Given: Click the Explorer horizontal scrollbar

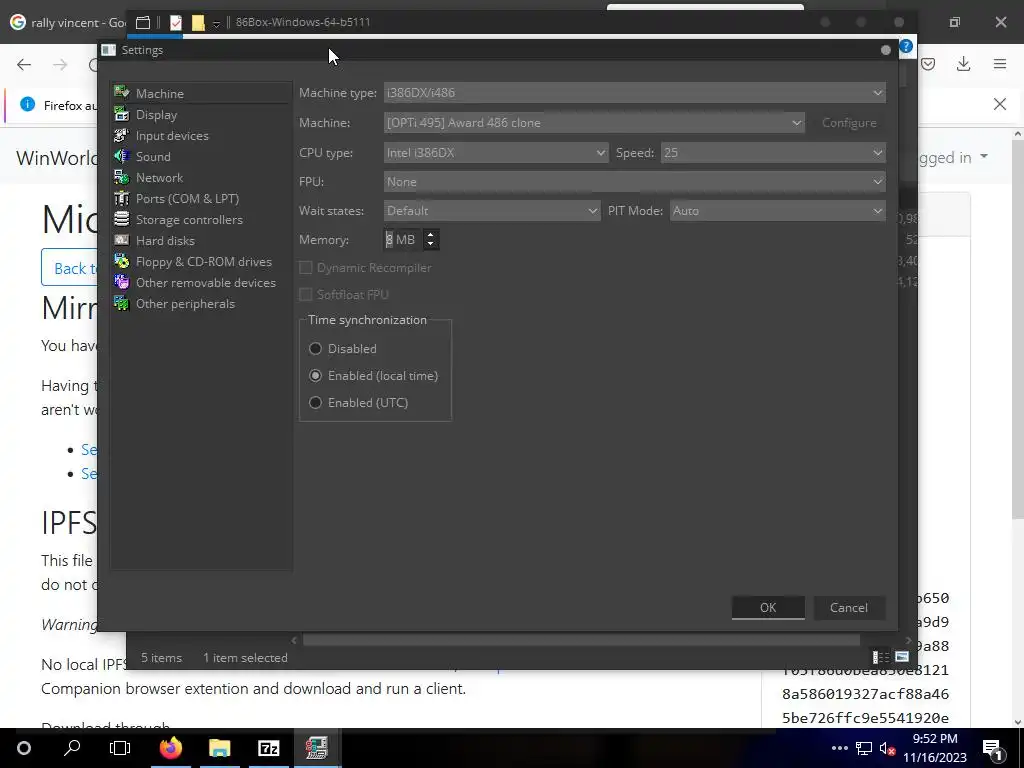Looking at the screenshot, I should (x=581, y=640).
